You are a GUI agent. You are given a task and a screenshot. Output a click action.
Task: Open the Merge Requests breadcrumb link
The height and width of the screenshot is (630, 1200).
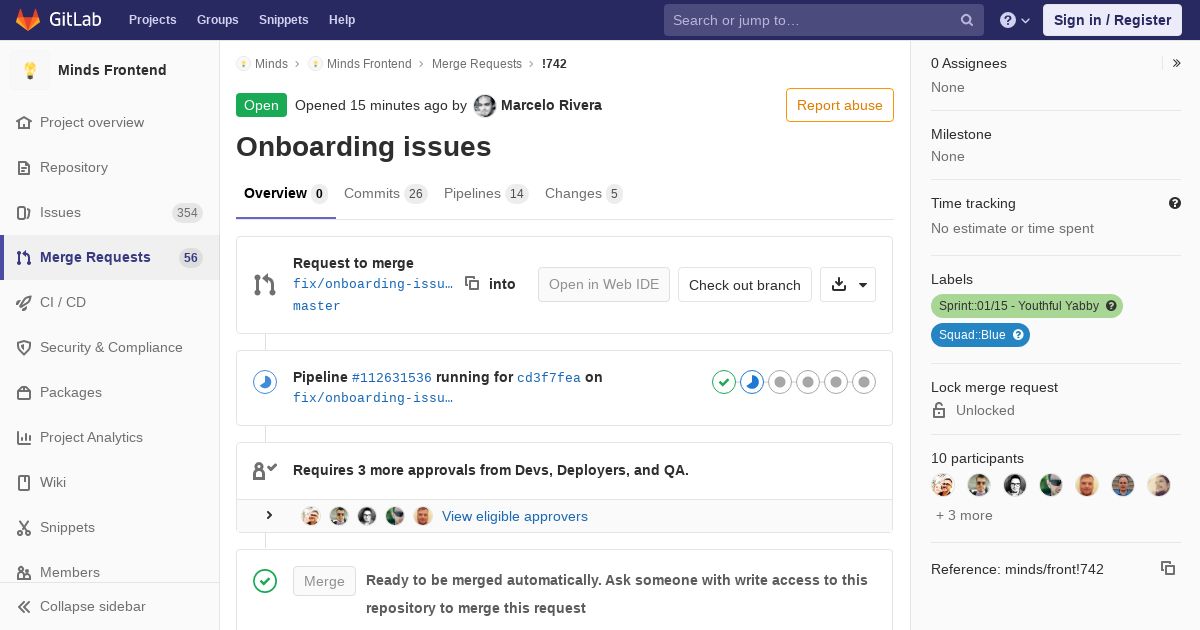click(x=477, y=64)
